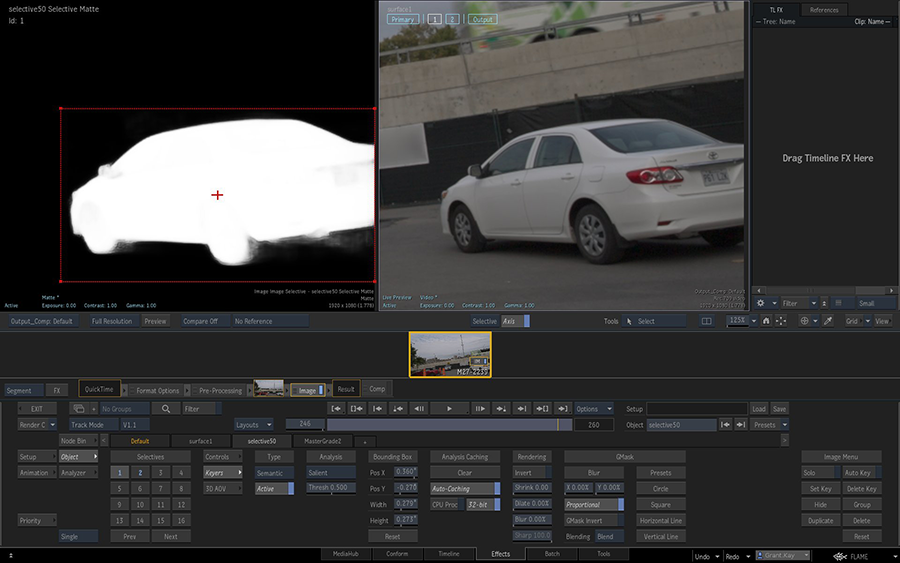The height and width of the screenshot is (563, 900).
Task: Click the color picker eyedropper icon
Action: (x=828, y=321)
